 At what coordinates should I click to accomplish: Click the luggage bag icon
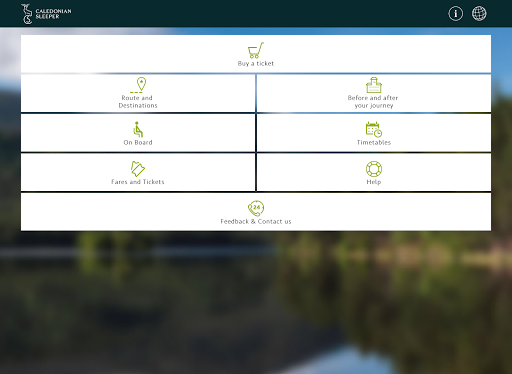coord(374,85)
